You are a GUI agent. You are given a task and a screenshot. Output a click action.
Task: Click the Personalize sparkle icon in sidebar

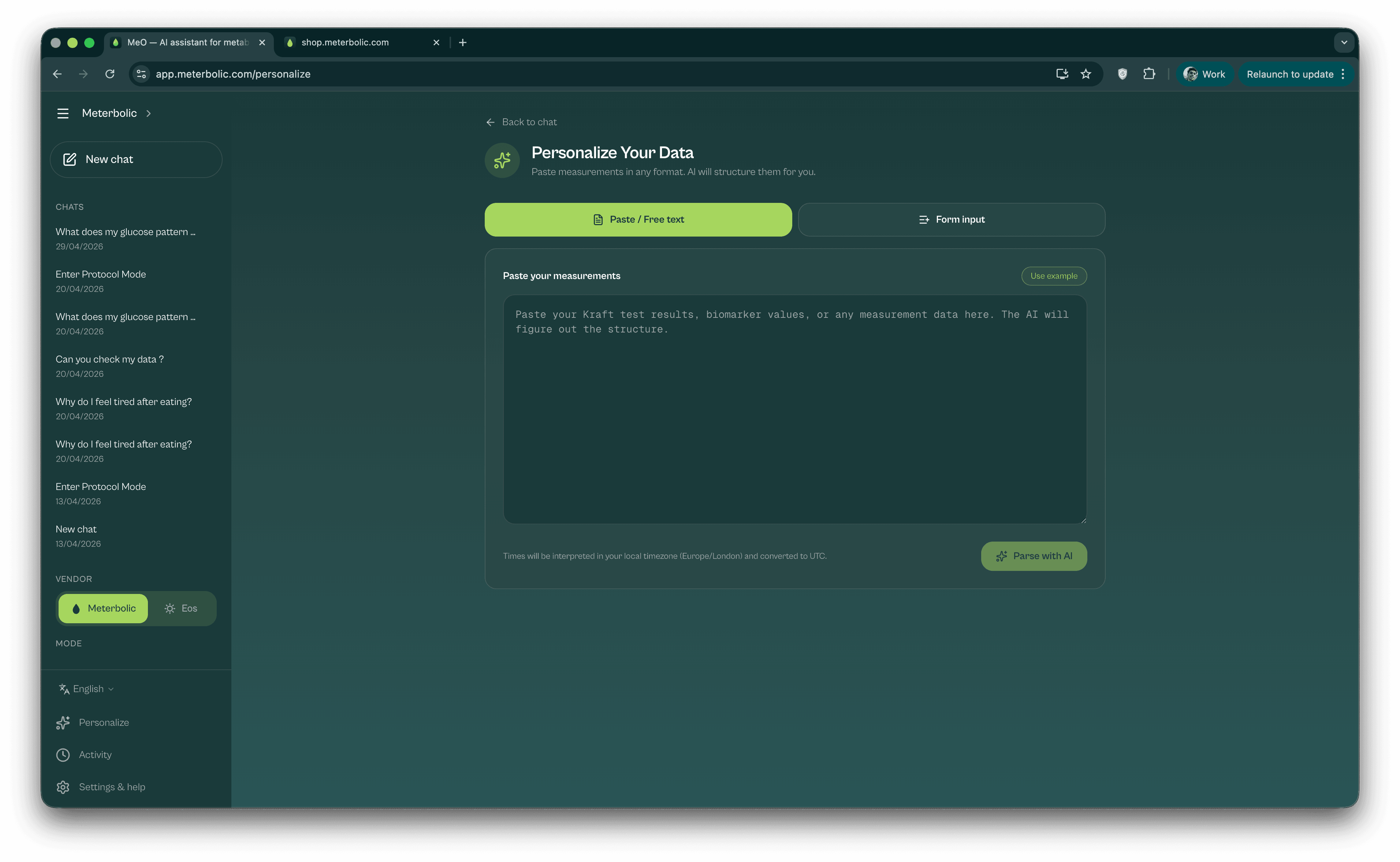[x=63, y=722]
